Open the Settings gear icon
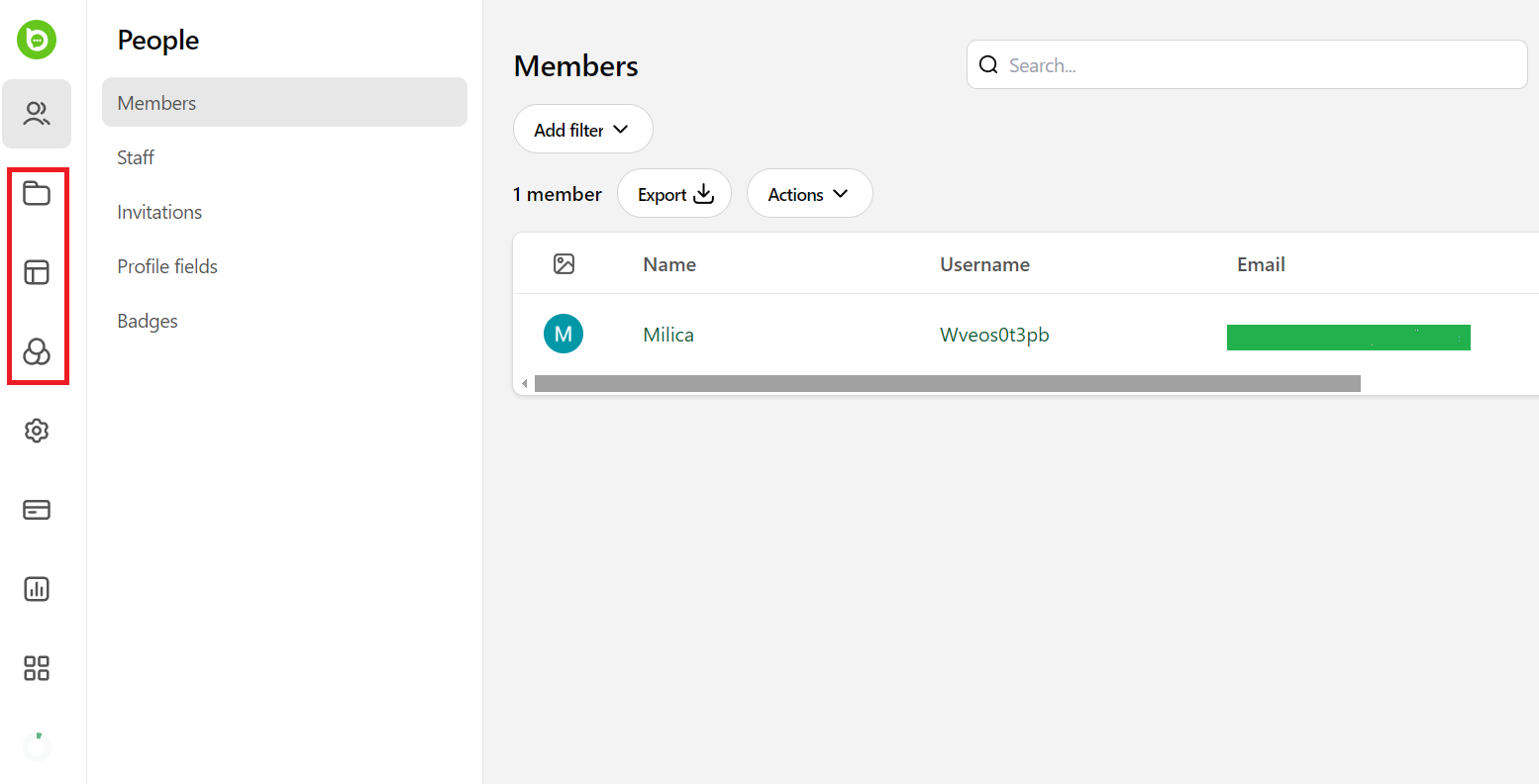 [37, 431]
